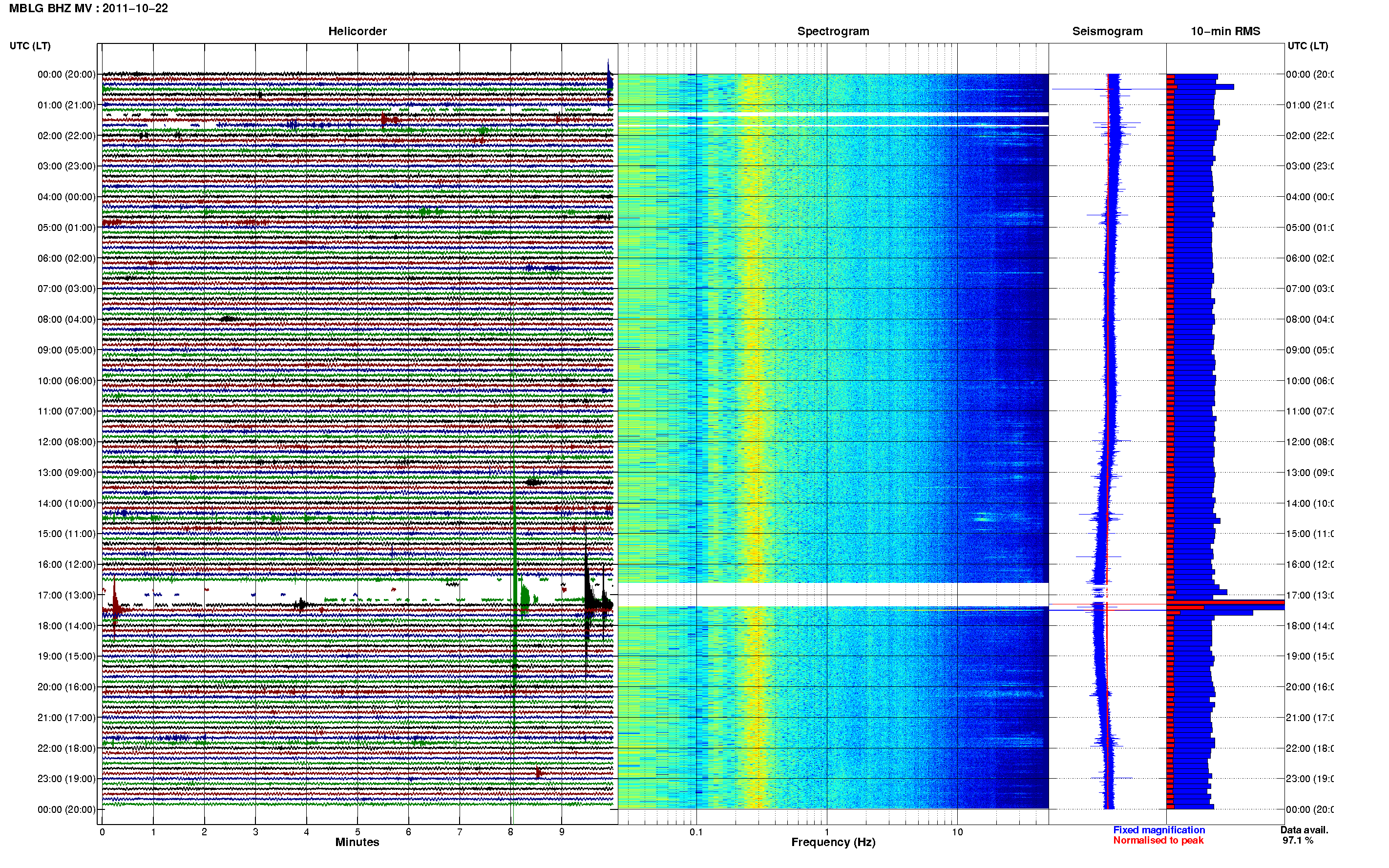
Task: Click the left '13:00 (09:00)' time label
Action: [66, 473]
